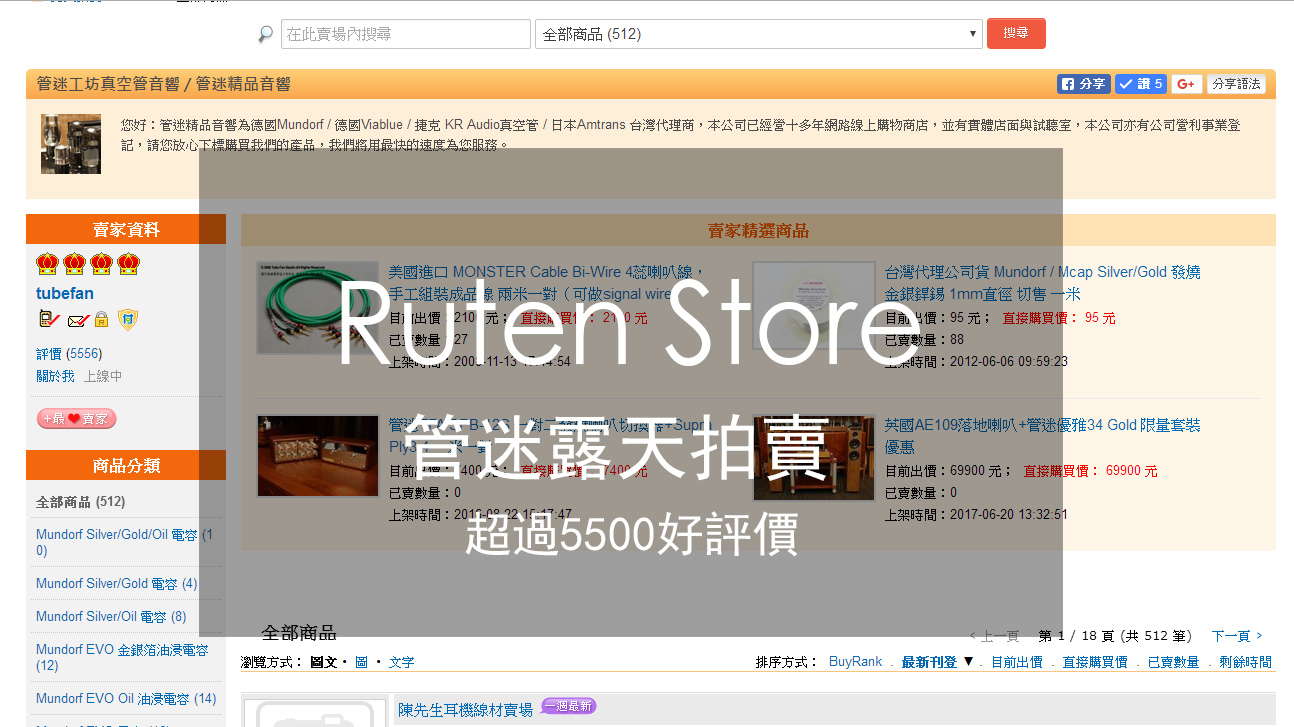Sort products by 目前出價
The image size is (1294, 727).
pyautogui.click(x=1017, y=662)
